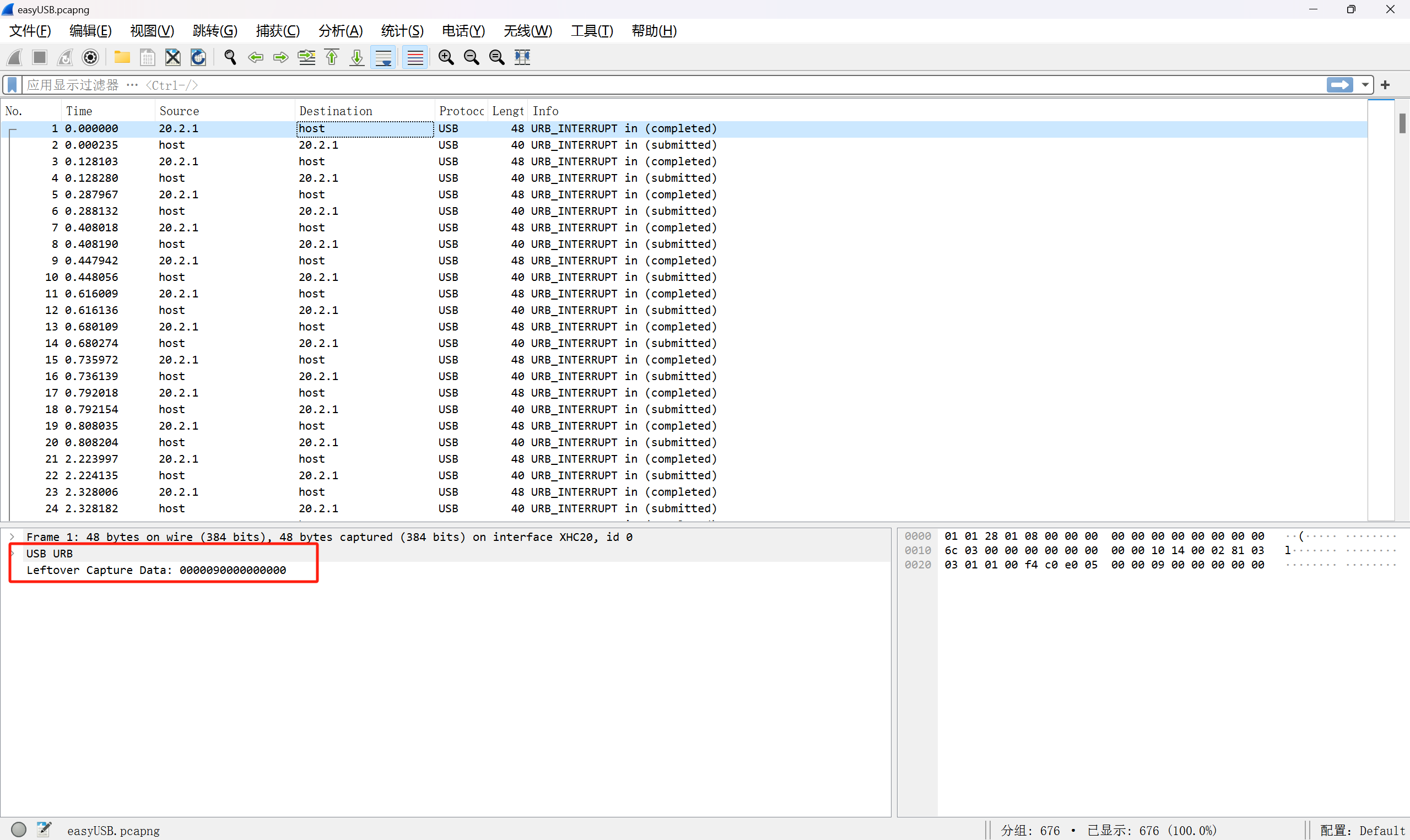Open the 视图(V) menu
Image resolution: width=1410 pixels, height=840 pixels.
tap(152, 31)
